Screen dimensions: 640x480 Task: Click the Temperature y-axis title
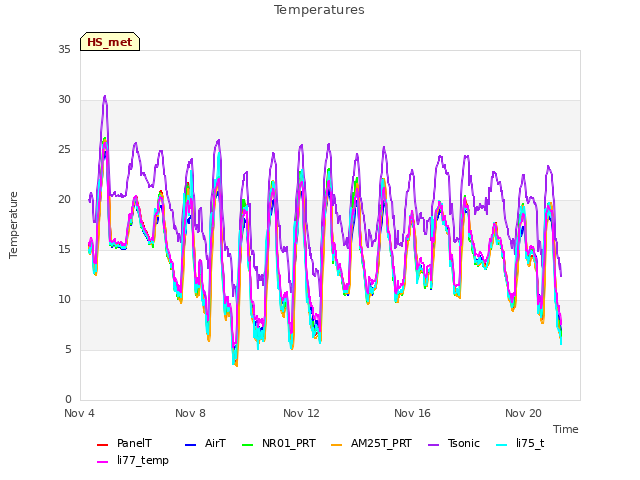13,225
